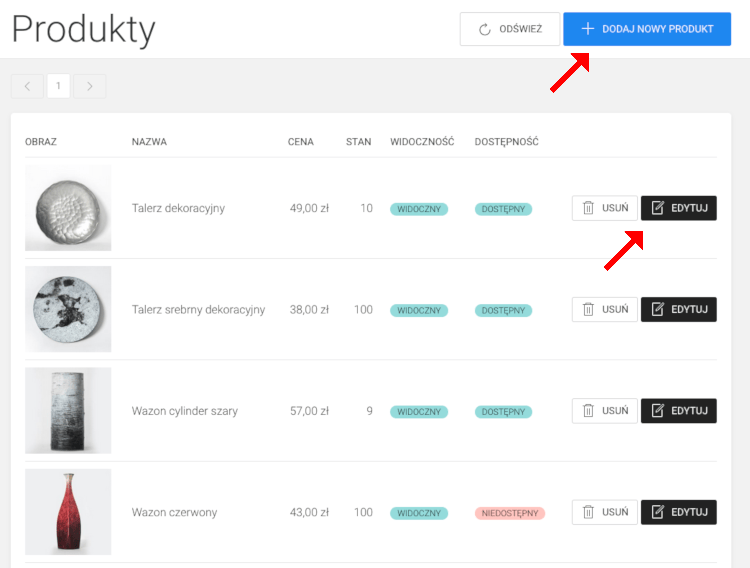Delete Wazon czerwony product

(605, 512)
